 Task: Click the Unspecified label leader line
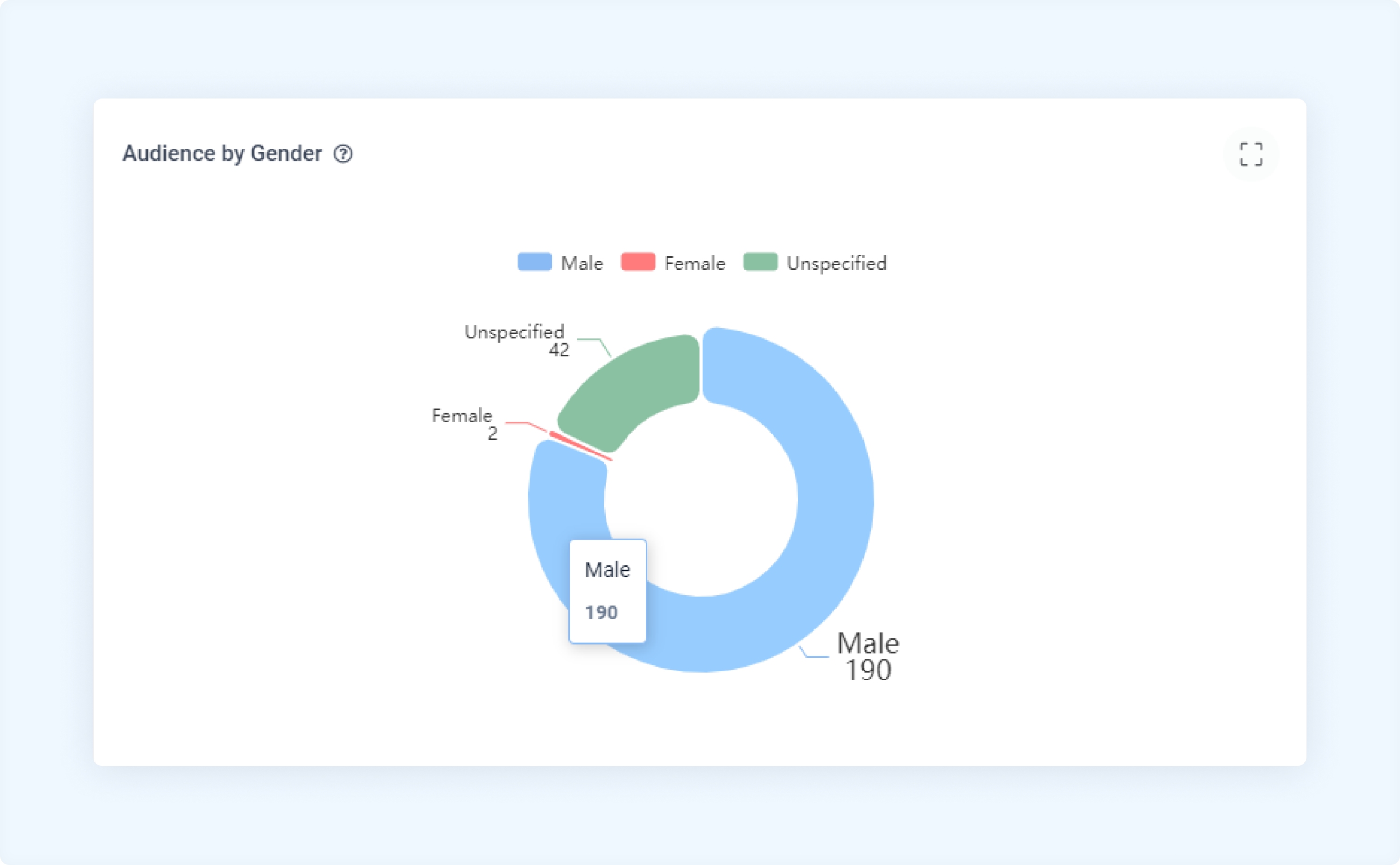pos(595,348)
